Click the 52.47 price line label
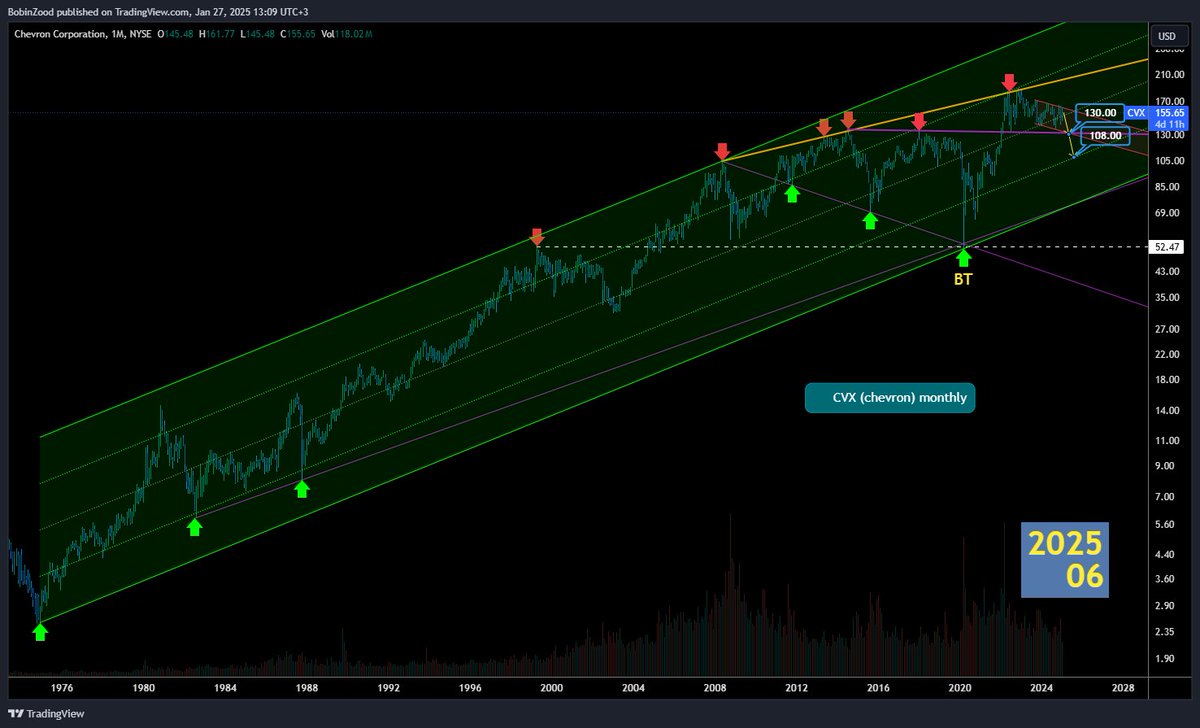This screenshot has height=728, width=1200. tap(1167, 246)
